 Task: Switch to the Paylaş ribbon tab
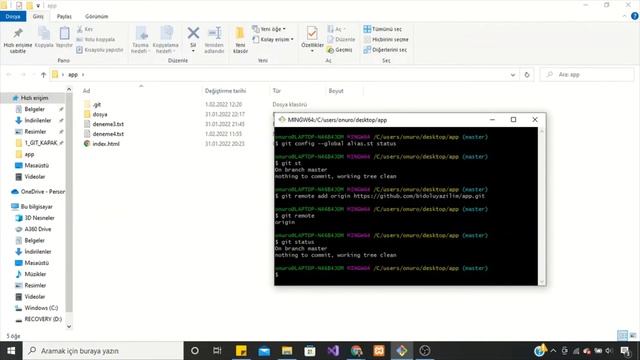[64, 17]
